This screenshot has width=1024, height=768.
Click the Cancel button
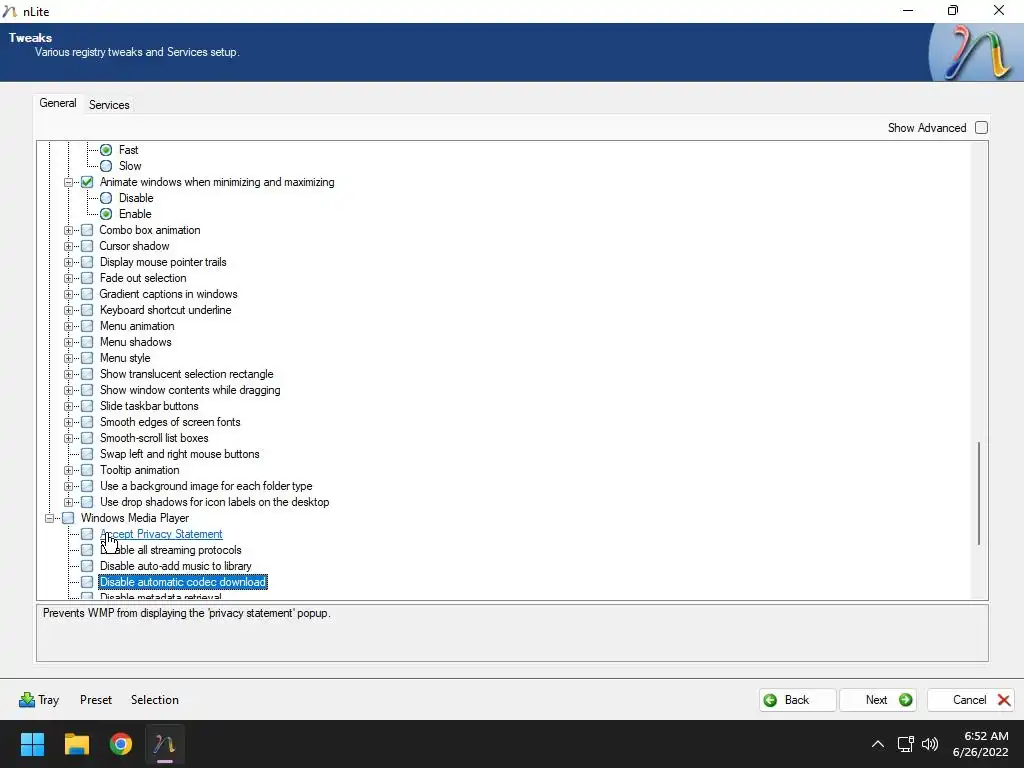tap(970, 700)
